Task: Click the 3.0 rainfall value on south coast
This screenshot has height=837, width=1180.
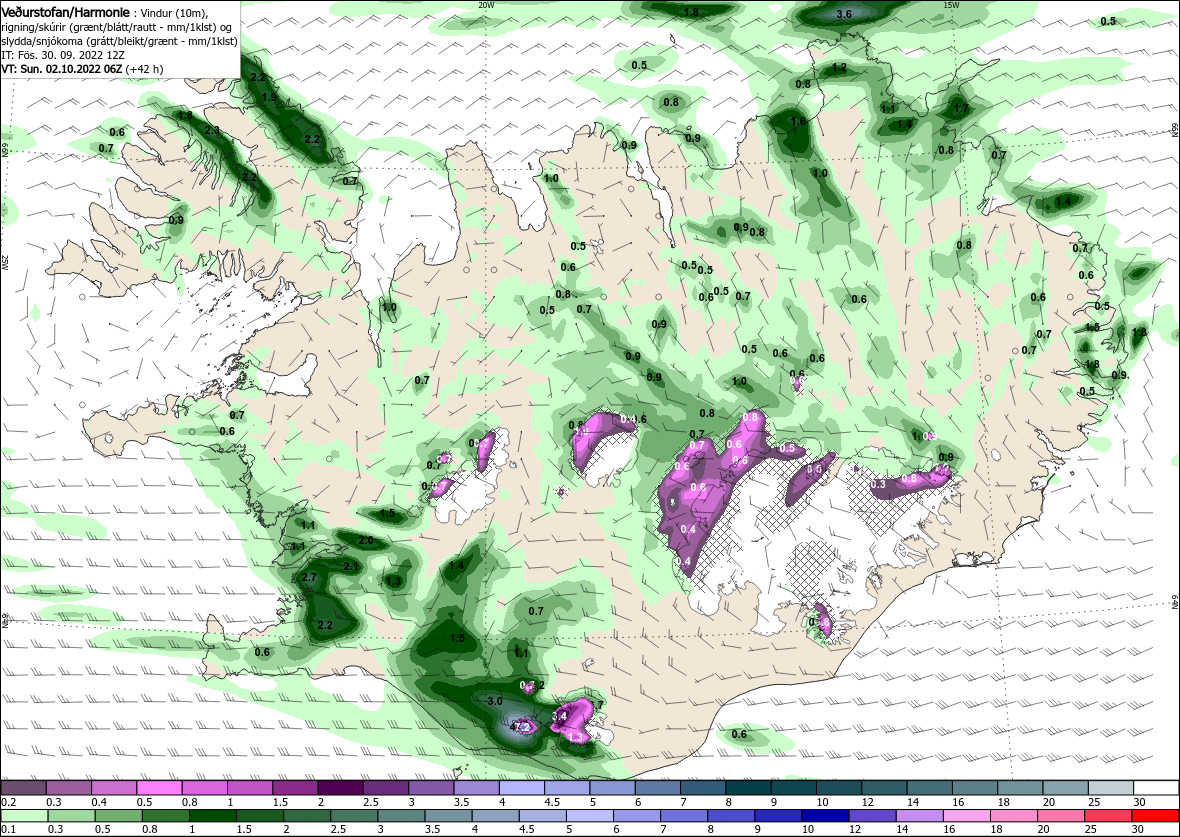Action: (495, 702)
